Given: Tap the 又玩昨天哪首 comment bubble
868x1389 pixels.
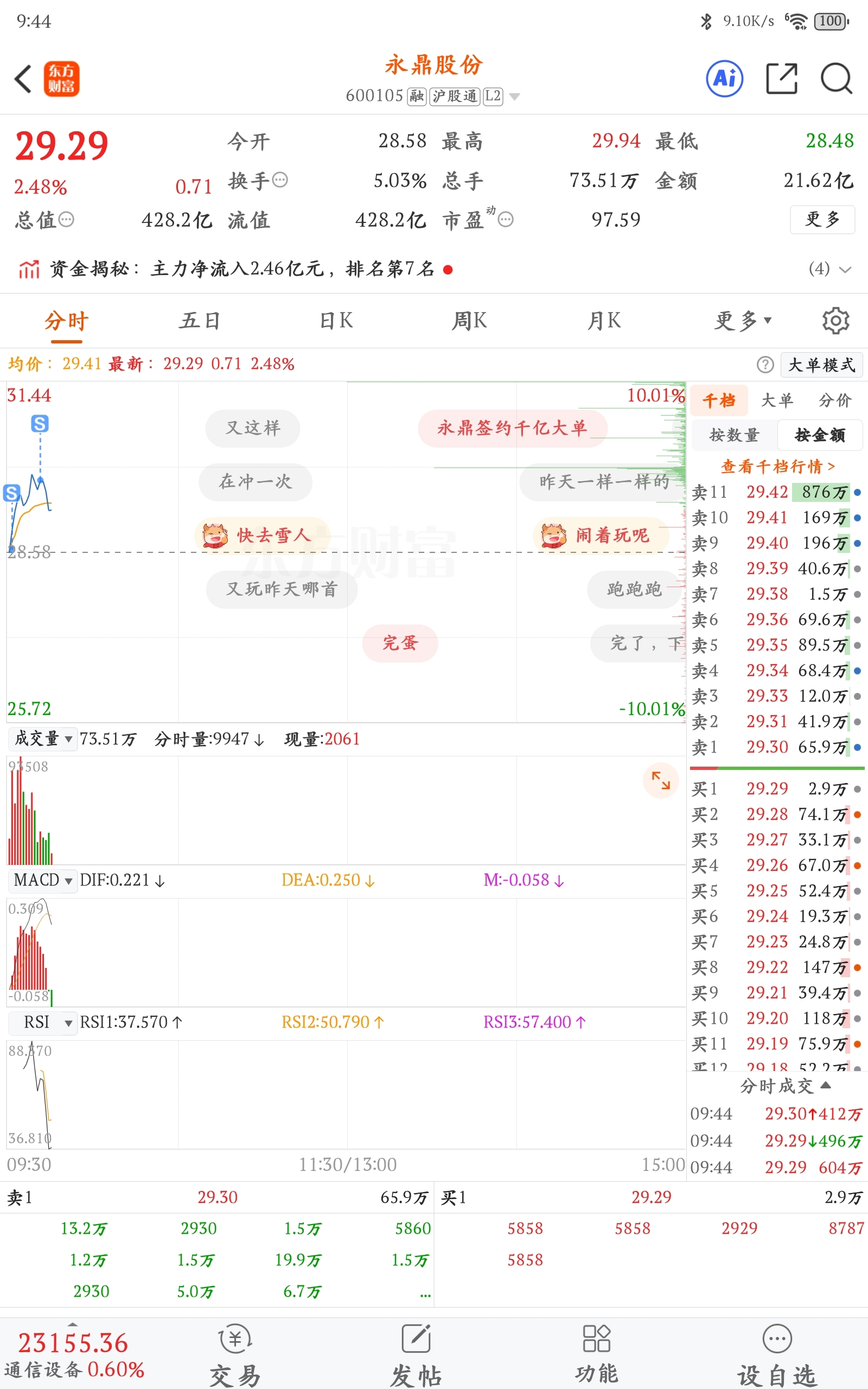Looking at the screenshot, I should pyautogui.click(x=282, y=589).
